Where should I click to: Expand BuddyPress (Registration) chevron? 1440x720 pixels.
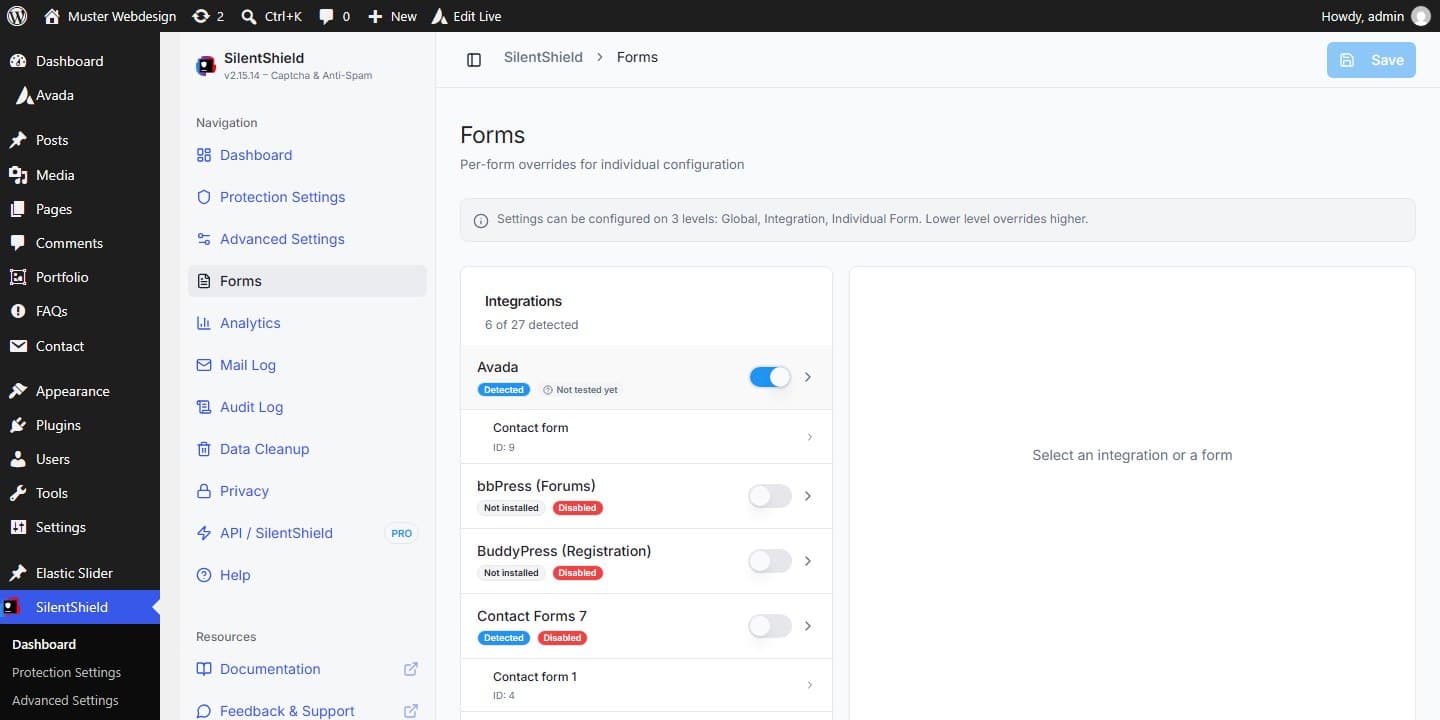[808, 561]
